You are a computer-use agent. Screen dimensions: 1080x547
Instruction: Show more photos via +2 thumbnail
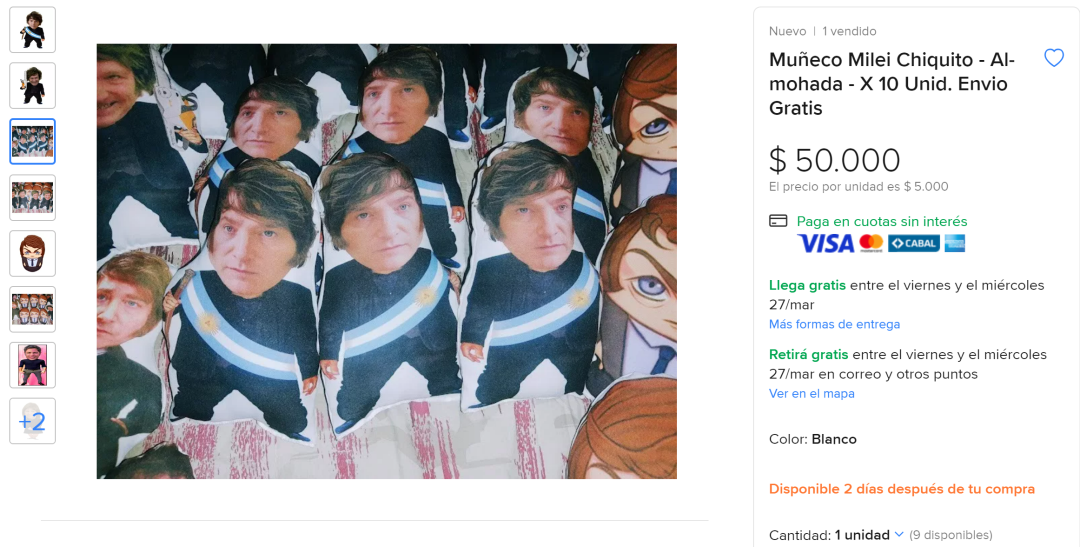pos(32,421)
